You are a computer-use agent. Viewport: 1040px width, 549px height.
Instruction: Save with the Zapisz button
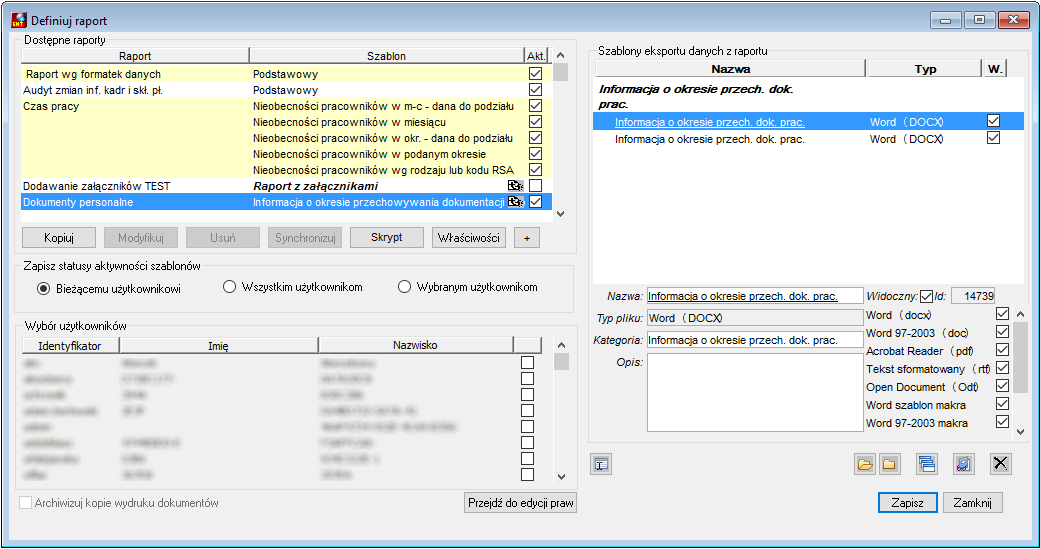coord(907,503)
